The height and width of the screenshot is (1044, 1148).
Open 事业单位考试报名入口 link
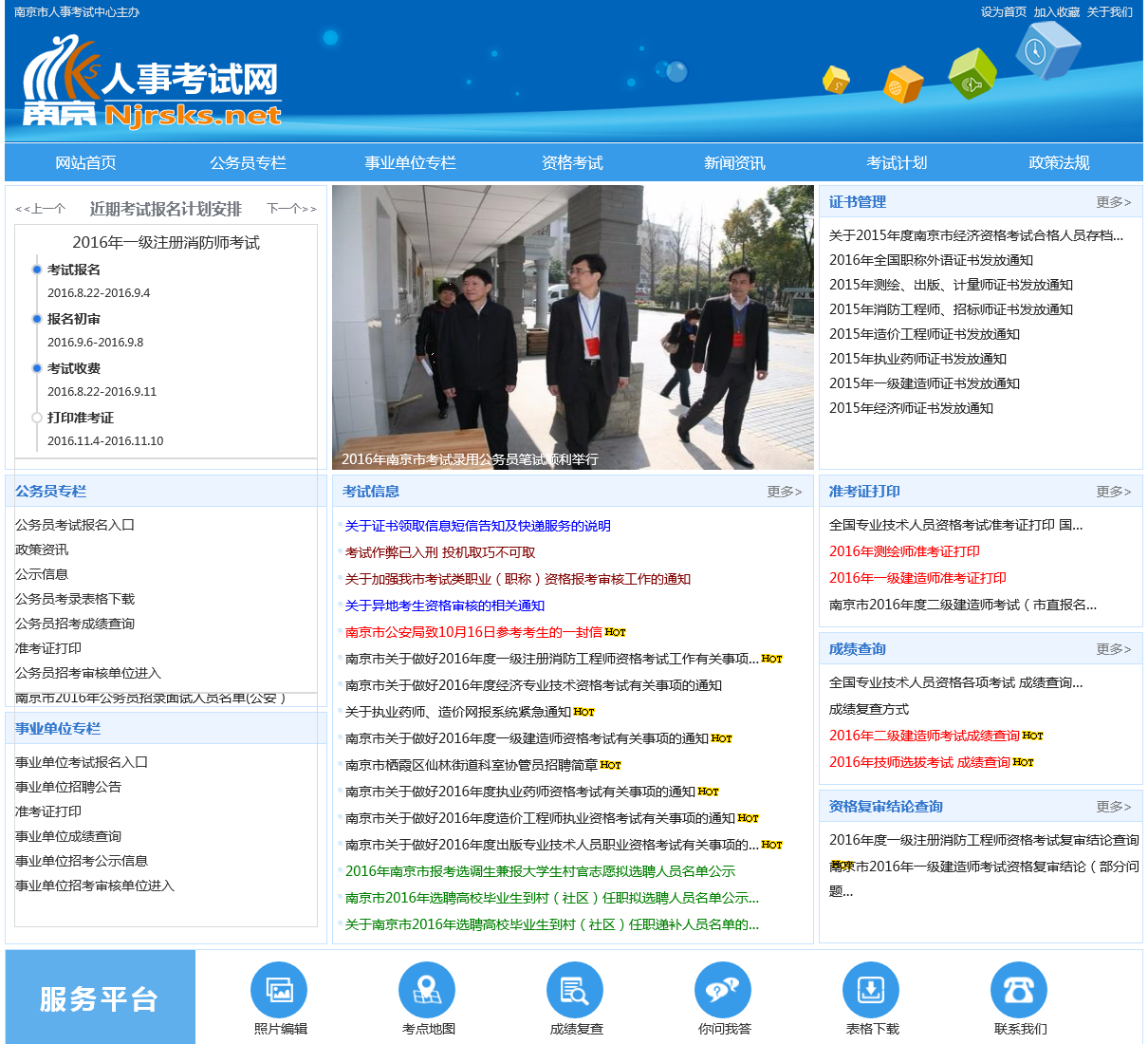(82, 762)
